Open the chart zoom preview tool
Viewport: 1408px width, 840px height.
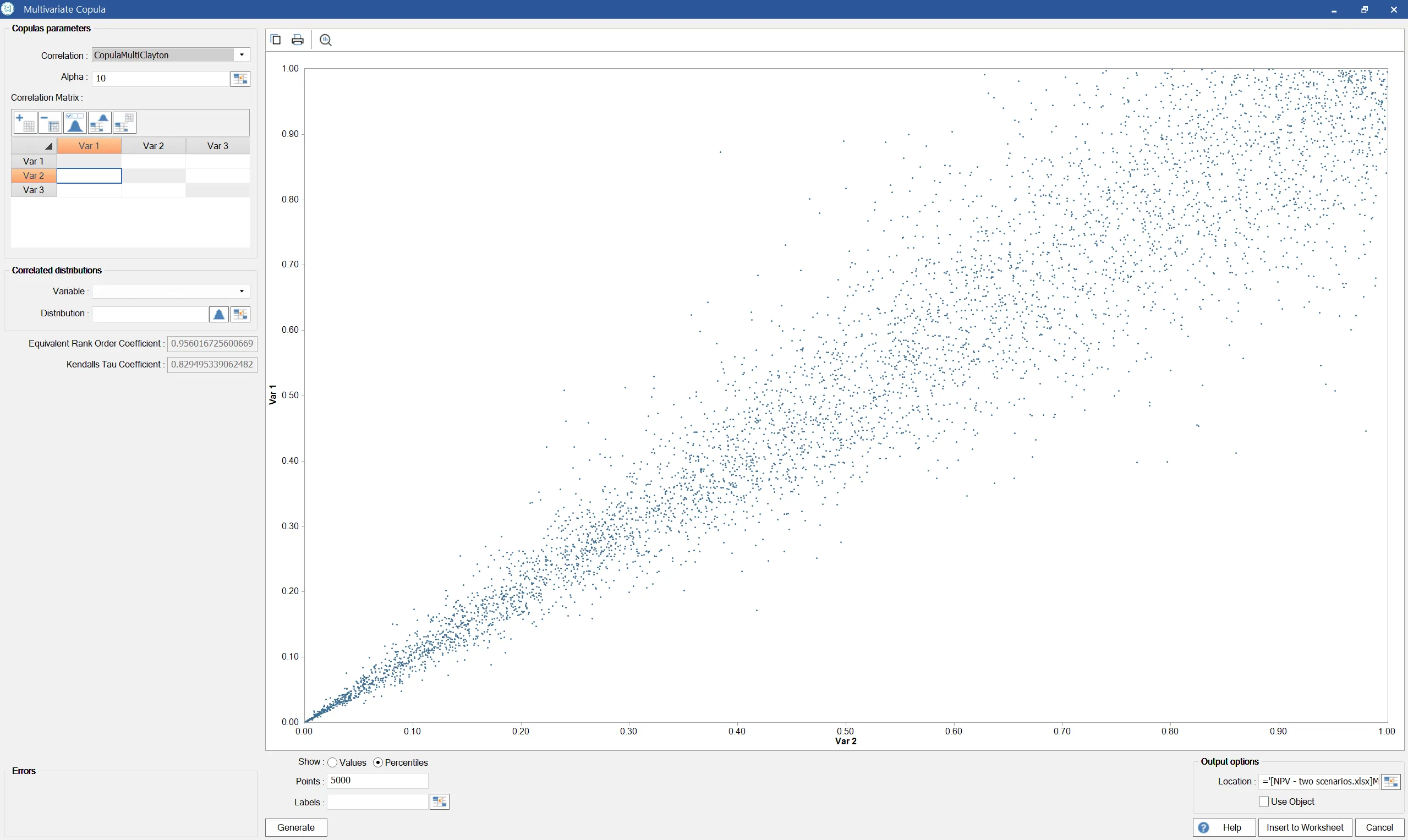(x=326, y=40)
